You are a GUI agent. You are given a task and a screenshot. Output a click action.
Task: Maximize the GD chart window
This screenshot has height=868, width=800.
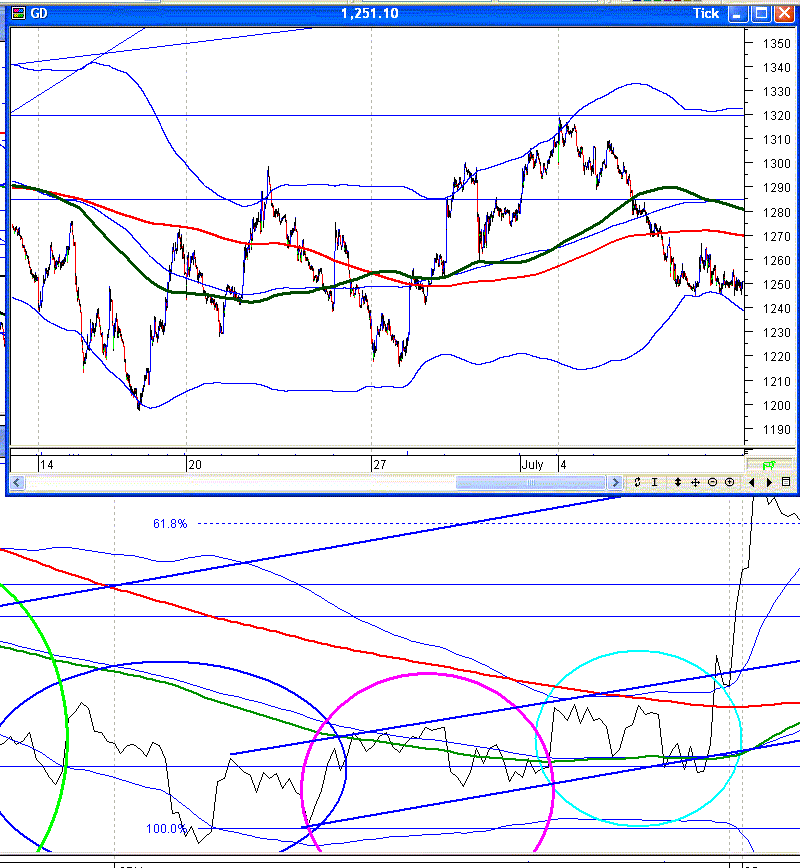click(x=762, y=14)
